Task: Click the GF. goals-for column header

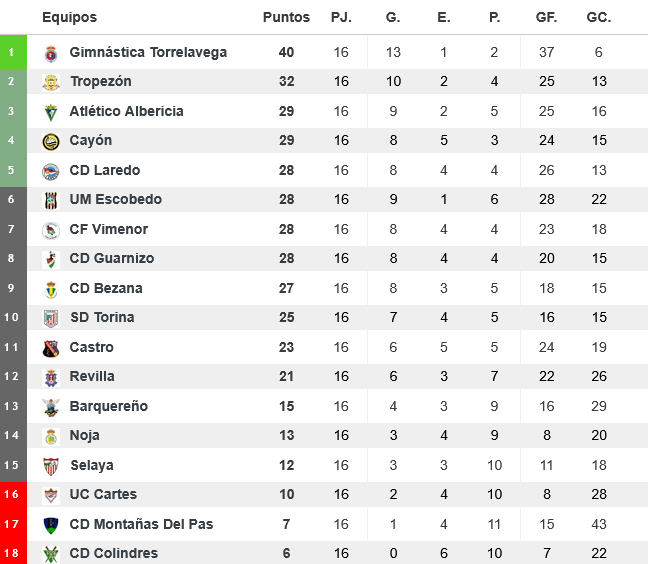Action: pos(546,18)
